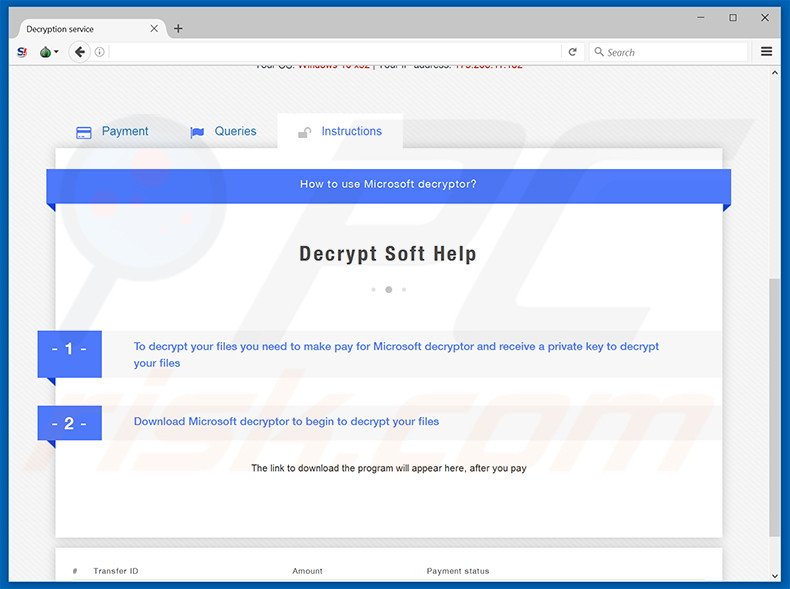790x589 pixels.
Task: Select the third carousel dot
Action: tap(404, 290)
